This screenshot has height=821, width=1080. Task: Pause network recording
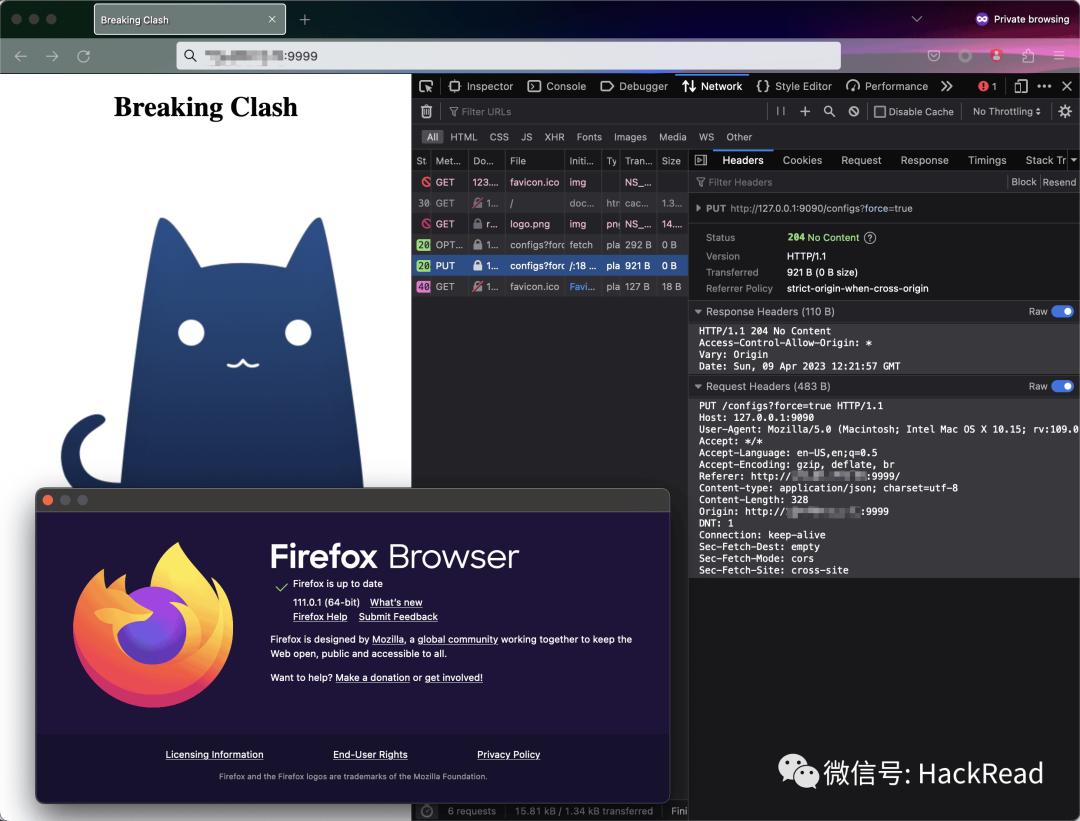[780, 111]
